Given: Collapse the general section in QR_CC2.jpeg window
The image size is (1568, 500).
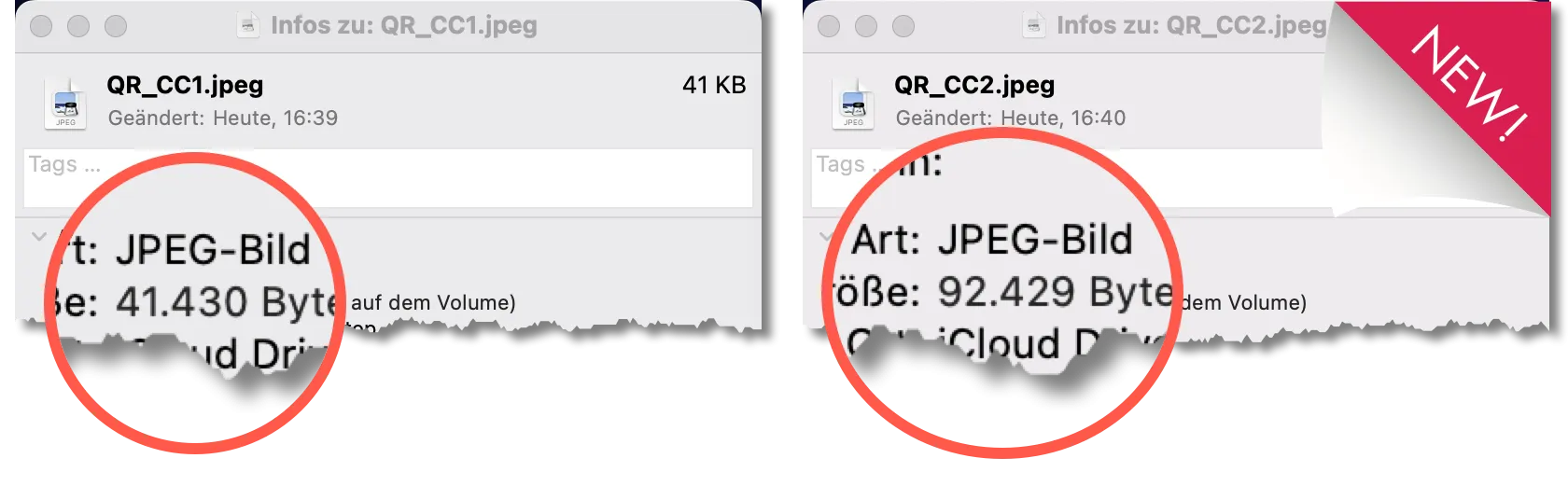Looking at the screenshot, I should [x=825, y=237].
